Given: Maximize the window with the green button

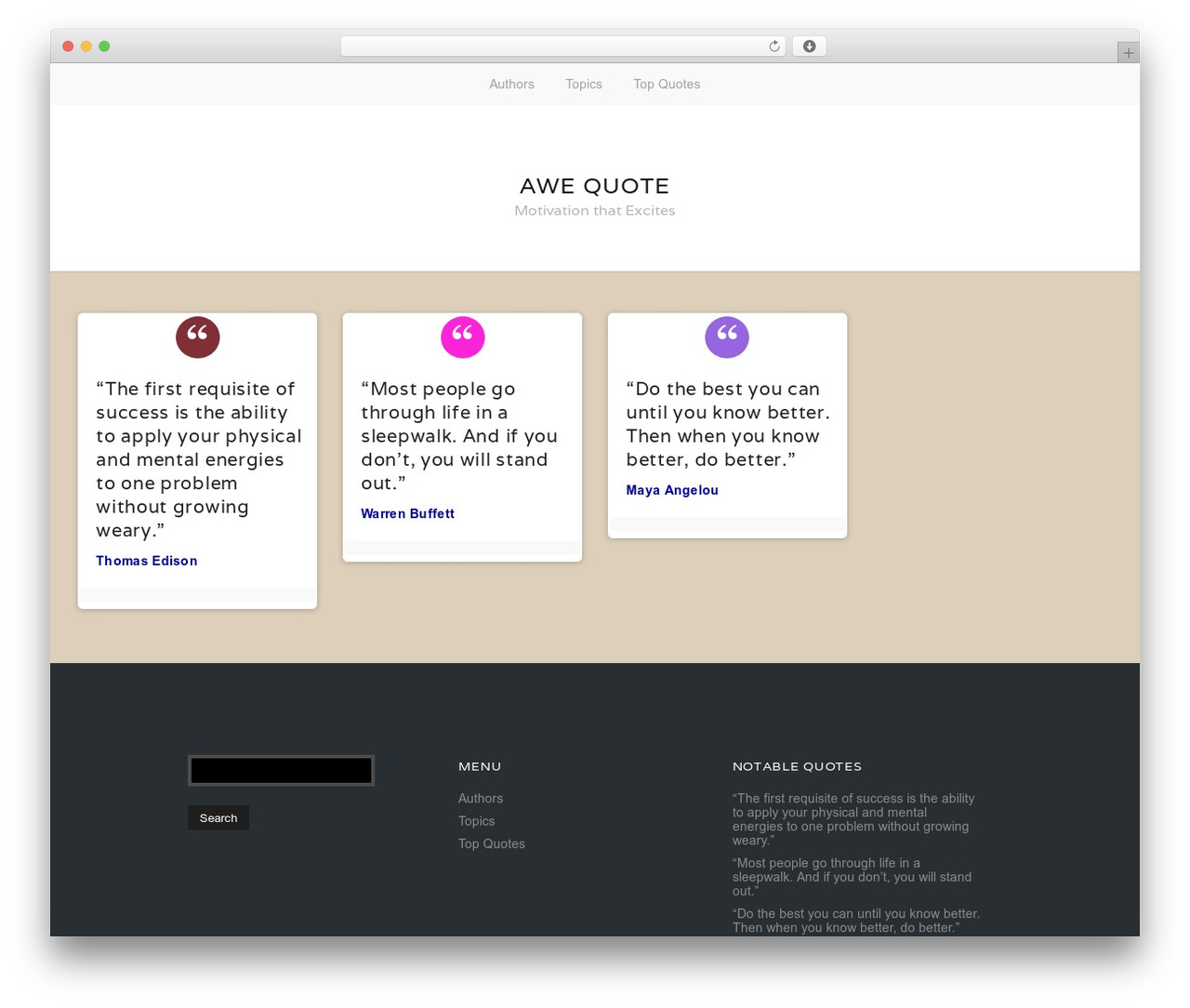Looking at the screenshot, I should point(104,46).
